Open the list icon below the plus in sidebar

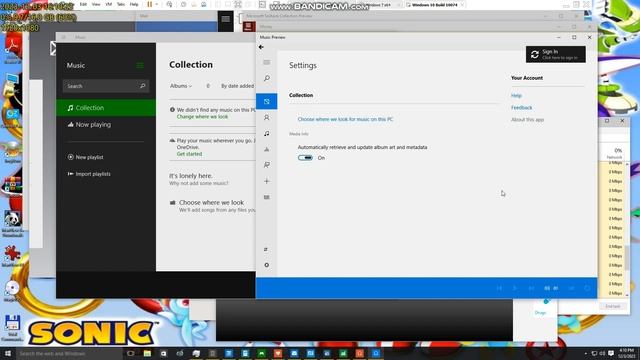[267, 197]
